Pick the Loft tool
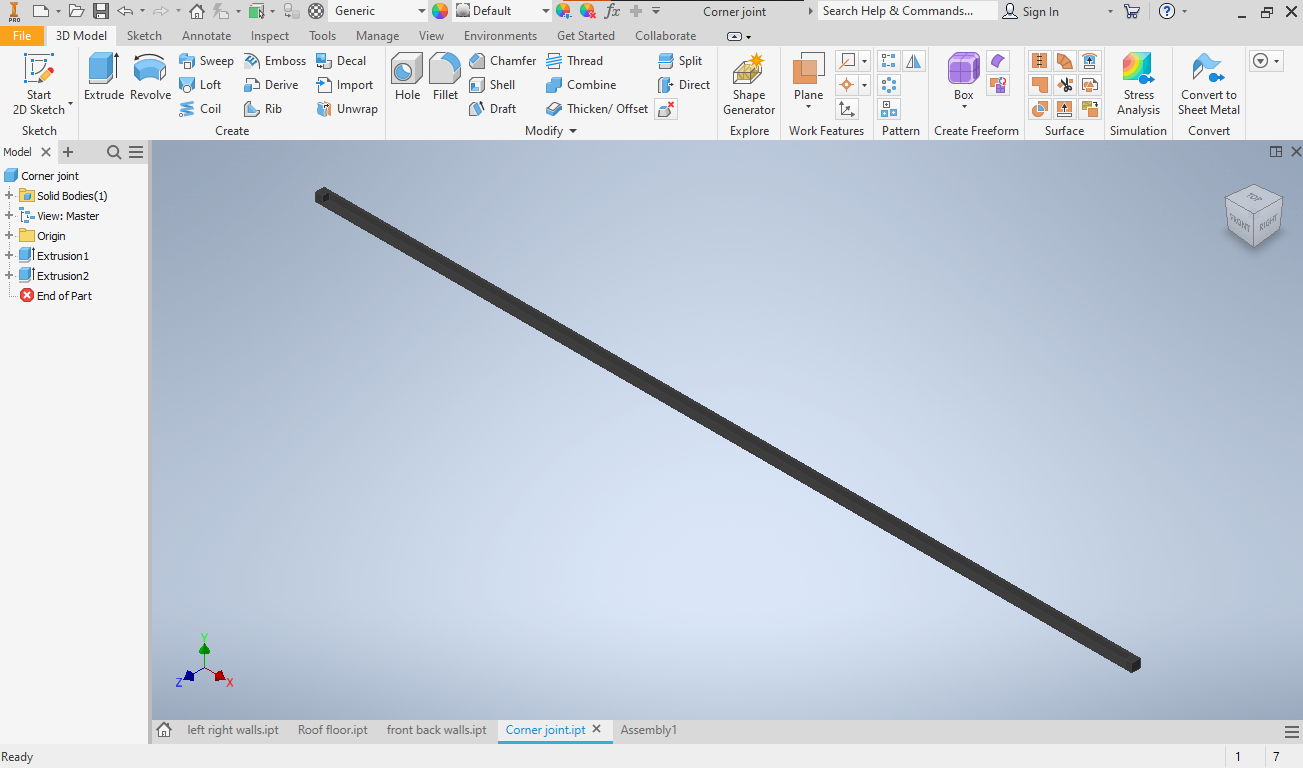1303x768 pixels. (200, 85)
